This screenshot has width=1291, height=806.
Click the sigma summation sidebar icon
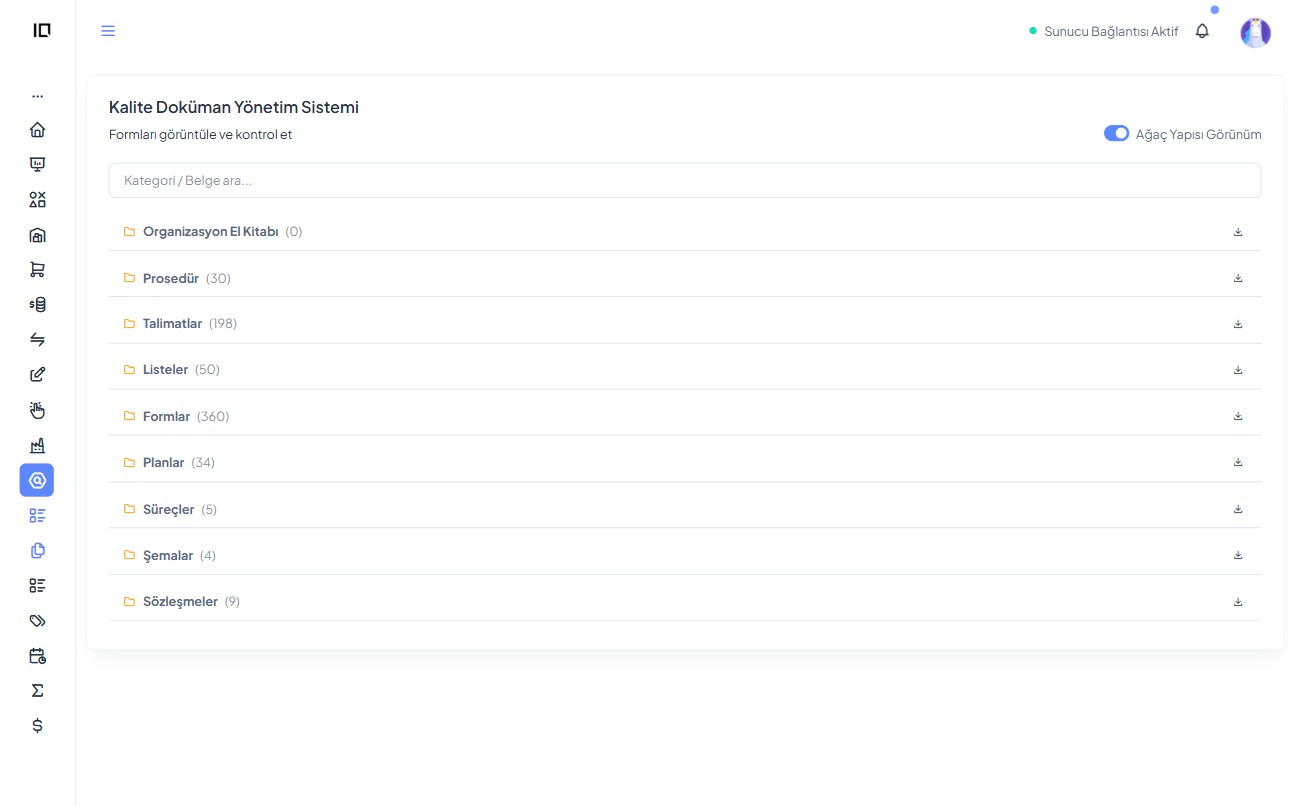click(x=37, y=691)
